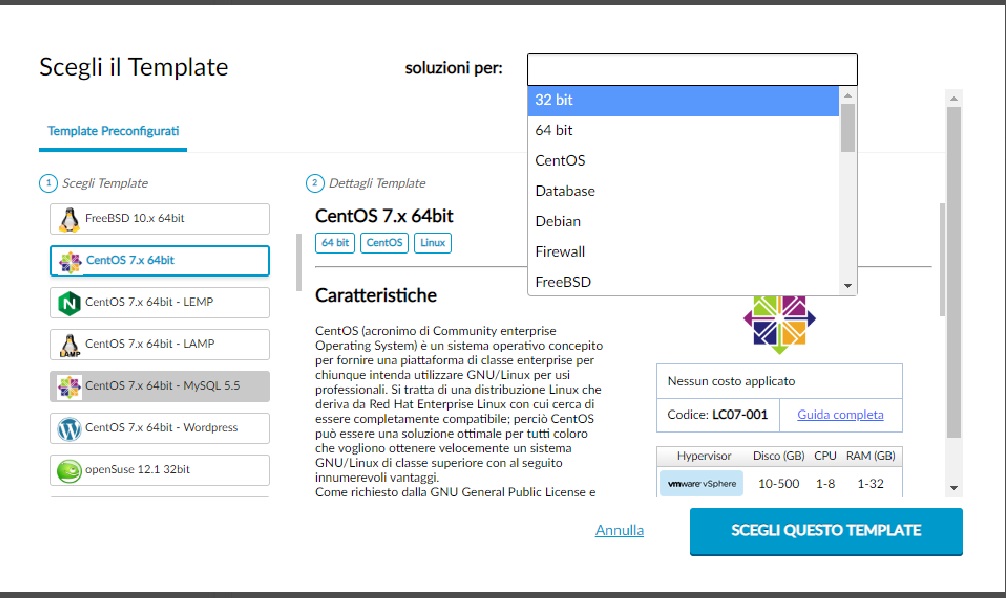Select 32 bit in the dropdown list
The width and height of the screenshot is (1006, 598).
click(683, 100)
